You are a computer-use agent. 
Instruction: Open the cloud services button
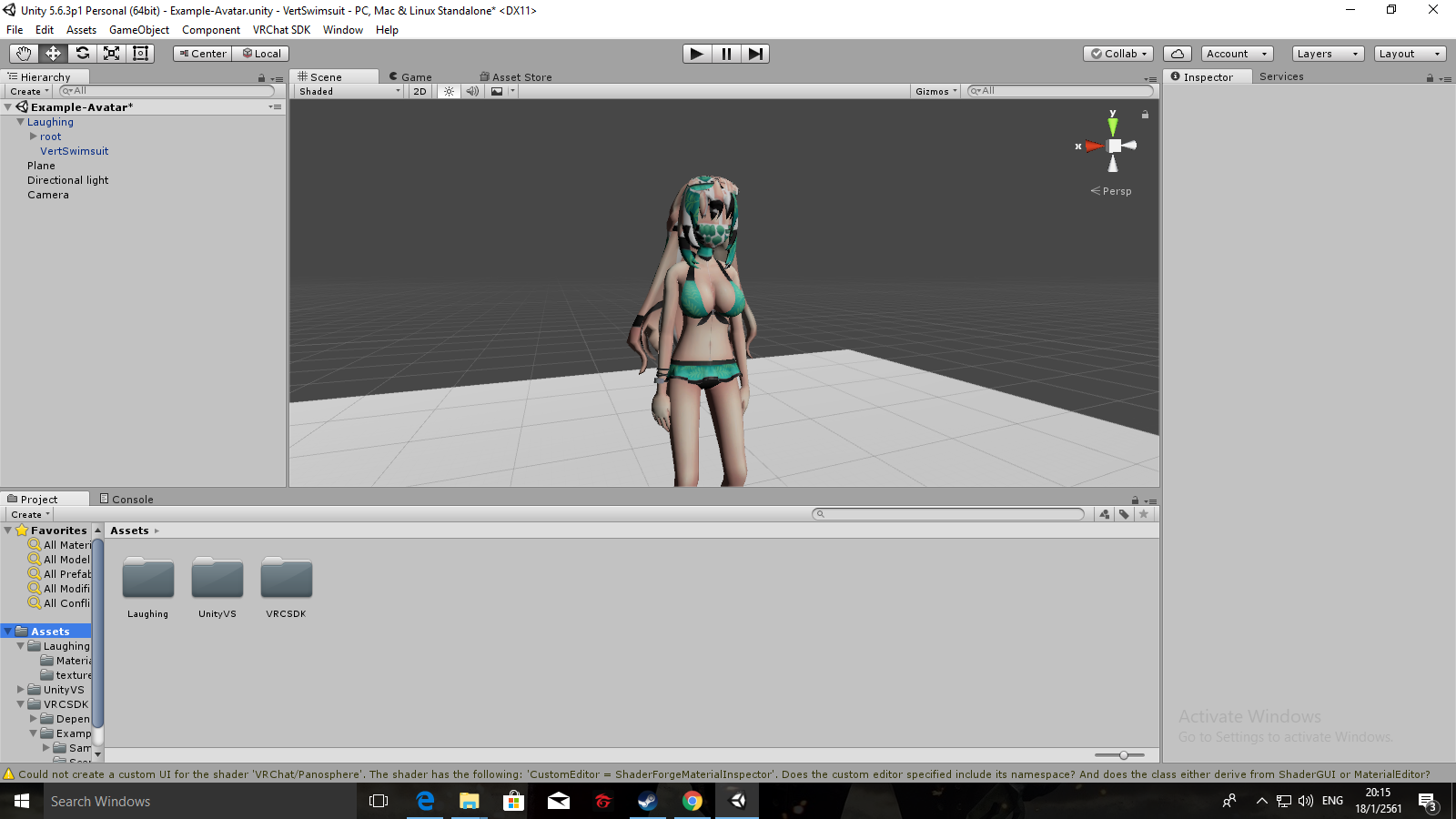[x=1178, y=54]
